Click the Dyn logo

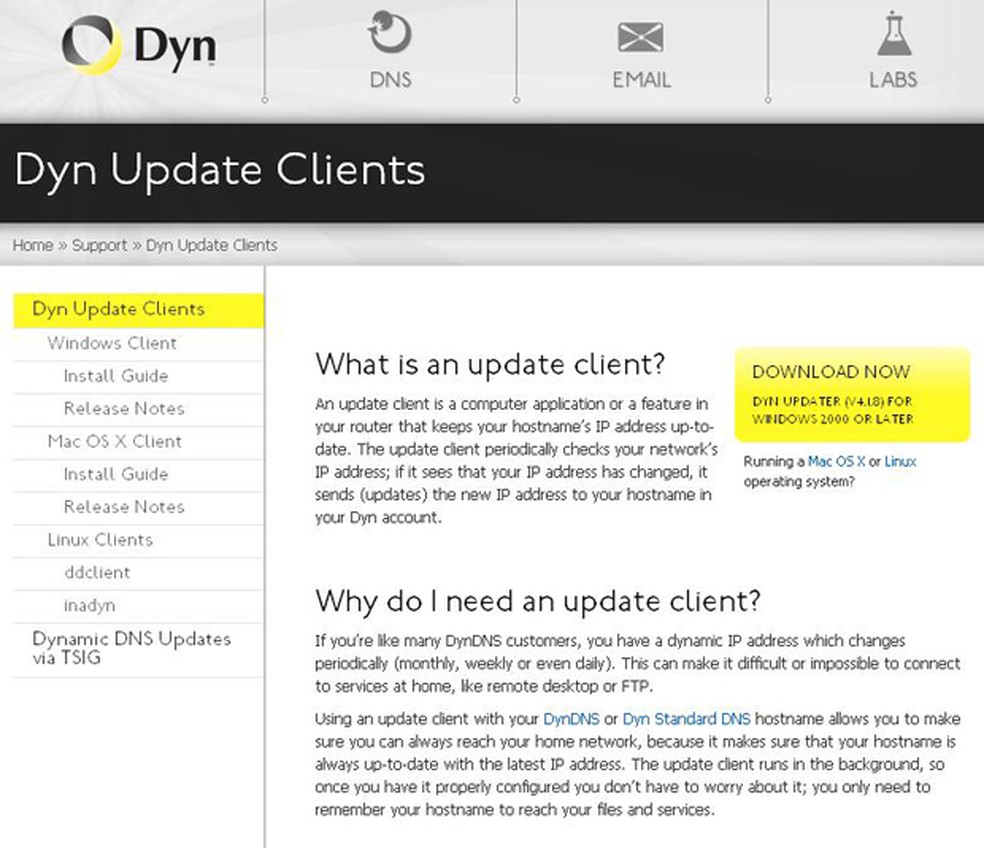pyautogui.click(x=140, y=45)
